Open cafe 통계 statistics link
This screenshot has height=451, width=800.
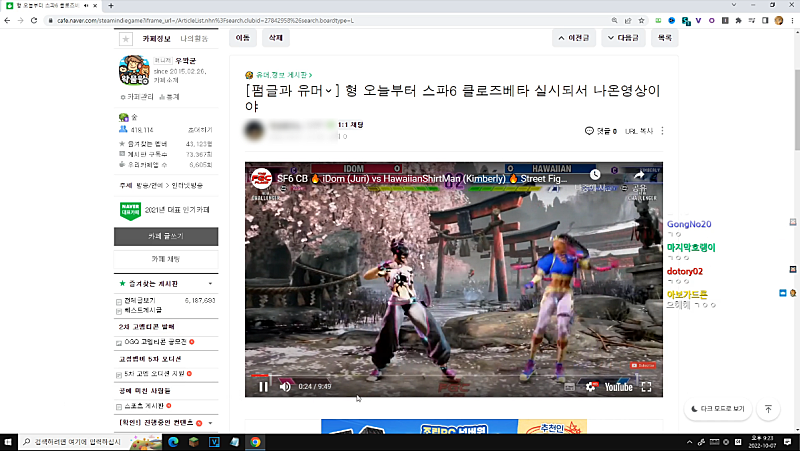(169, 97)
